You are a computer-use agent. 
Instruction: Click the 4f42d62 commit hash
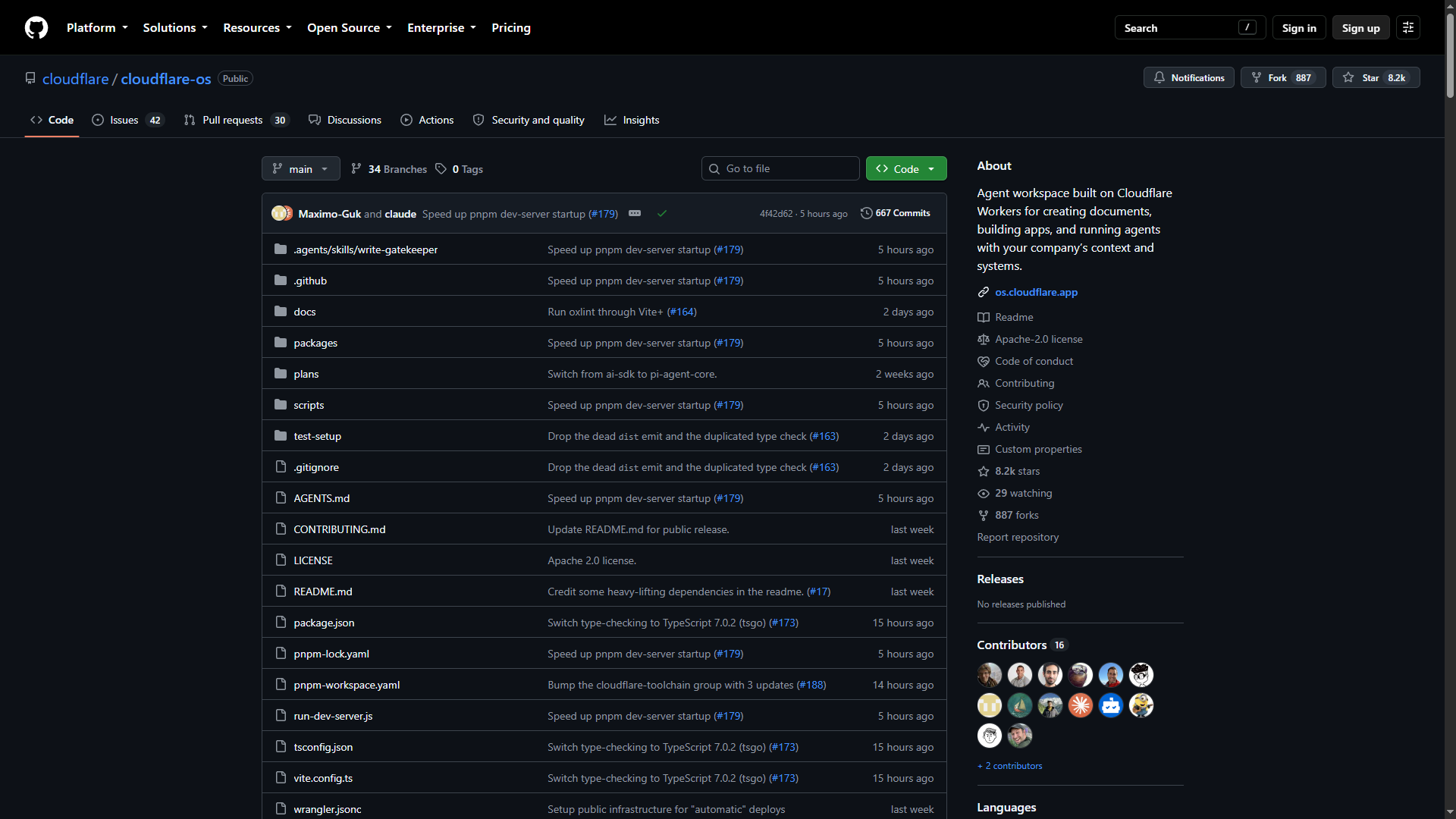pos(776,214)
